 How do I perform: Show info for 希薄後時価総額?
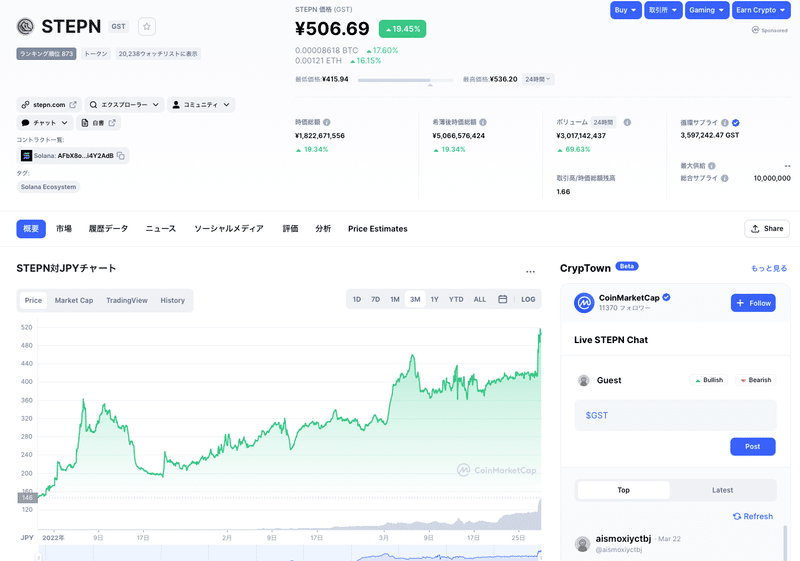click(483, 122)
